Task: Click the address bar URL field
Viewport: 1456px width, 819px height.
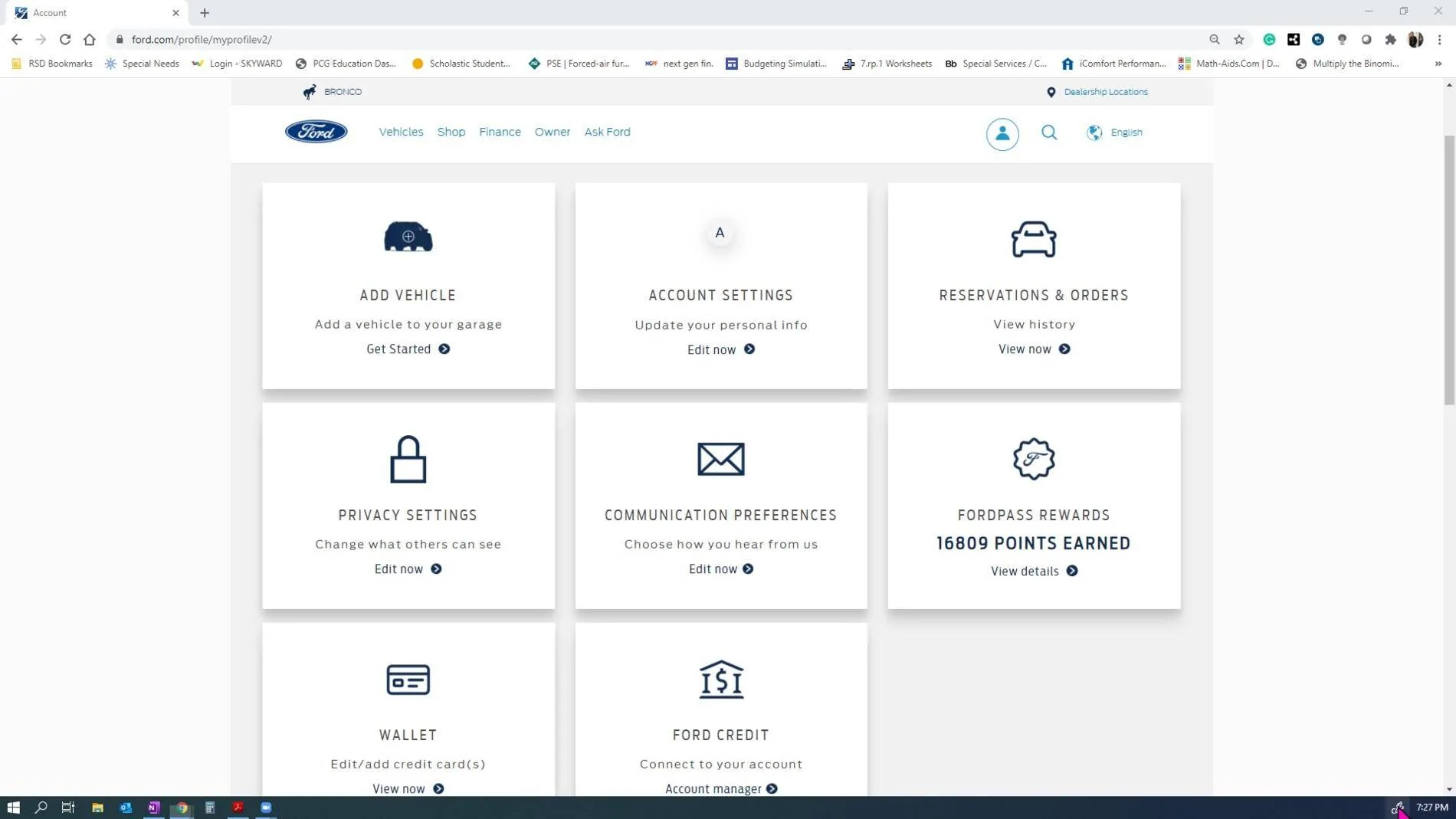Action: 659,39
